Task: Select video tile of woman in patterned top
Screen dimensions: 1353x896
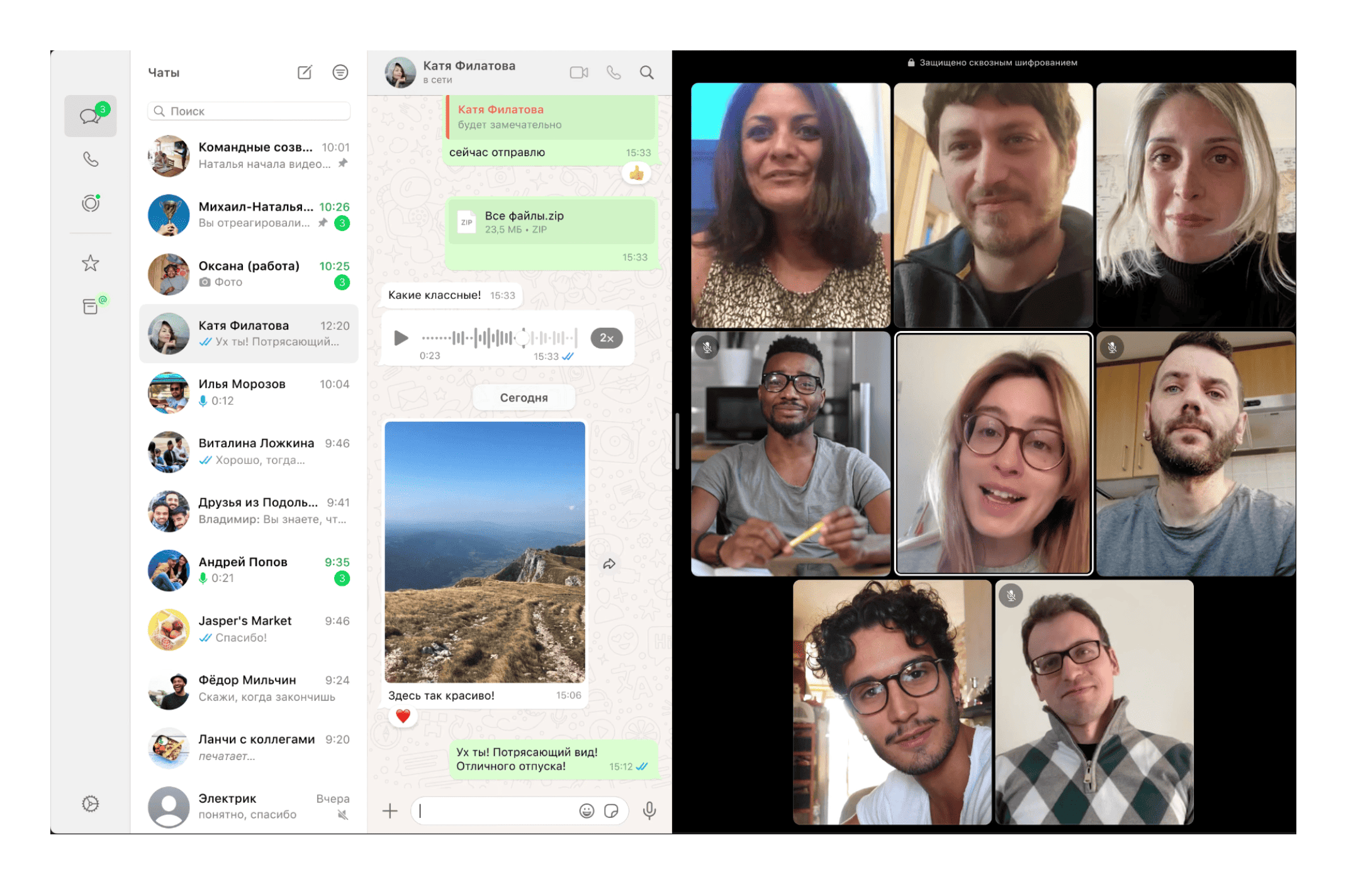Action: tap(790, 205)
